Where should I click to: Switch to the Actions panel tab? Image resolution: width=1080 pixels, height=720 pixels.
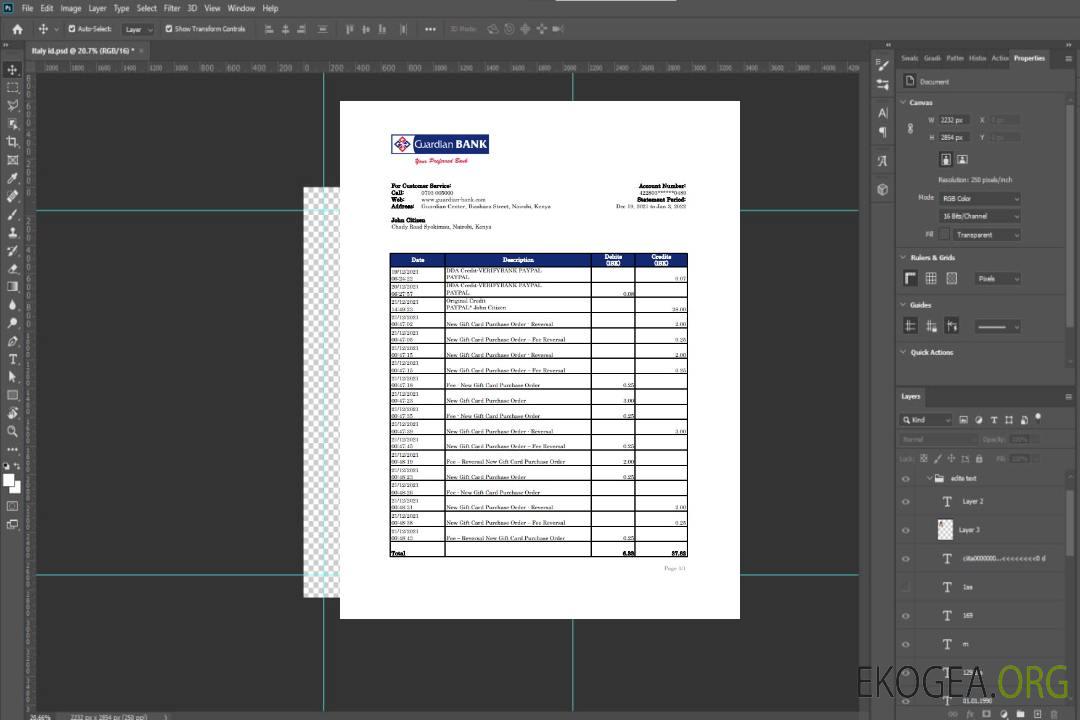click(x=999, y=59)
